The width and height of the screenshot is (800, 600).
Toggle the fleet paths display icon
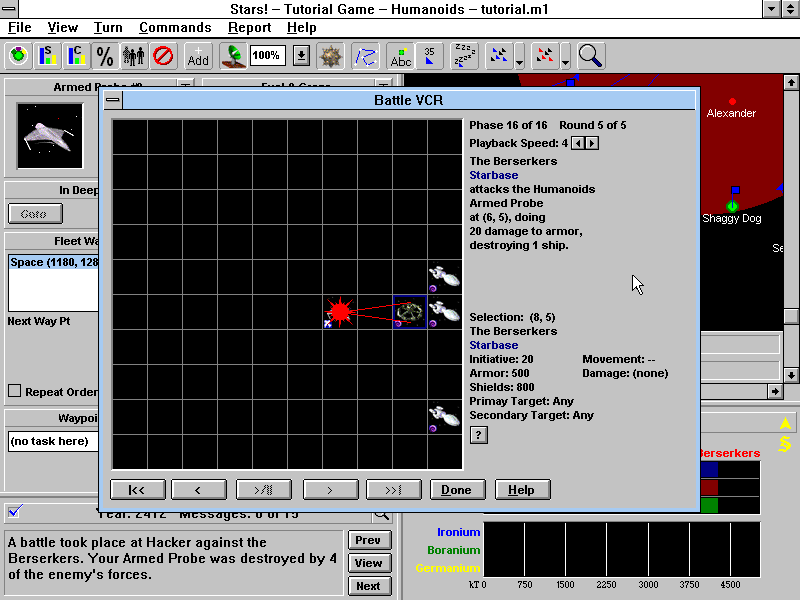pos(365,56)
